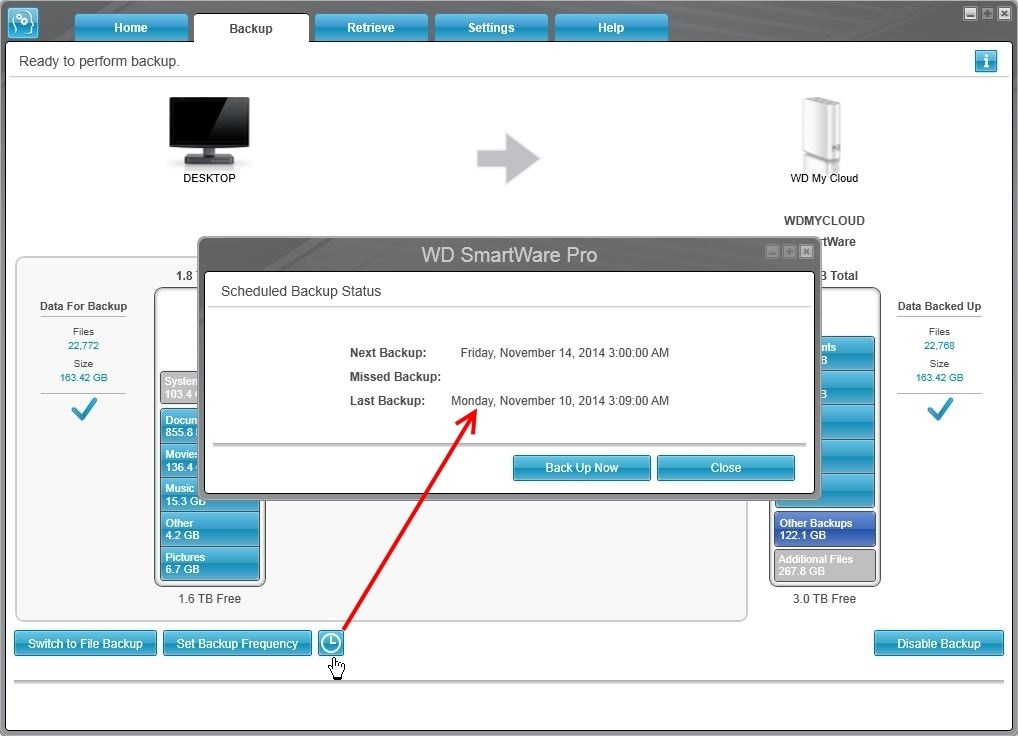The height and width of the screenshot is (736, 1018).
Task: Click Switch to File Backup
Action: pos(85,643)
